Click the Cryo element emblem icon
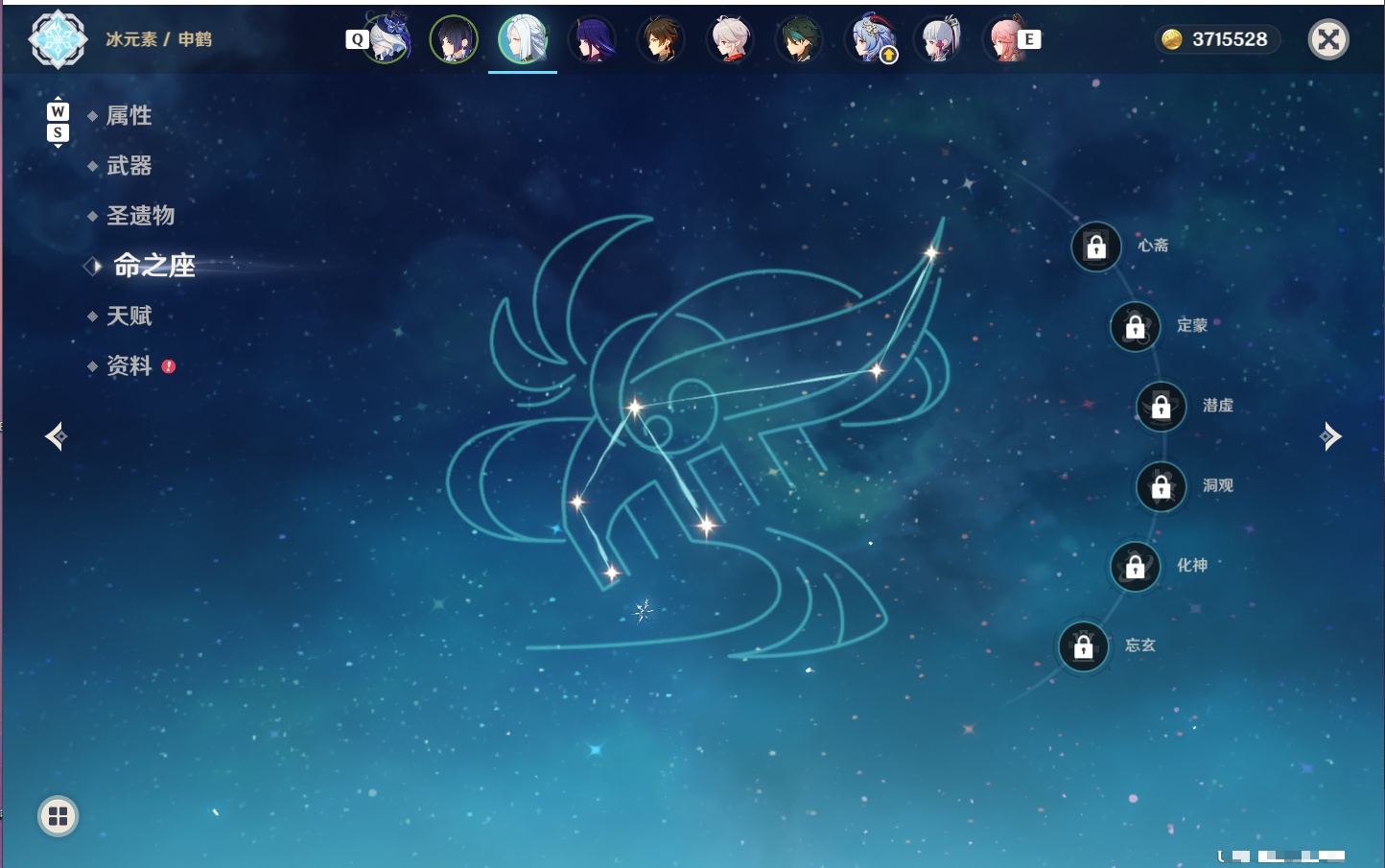 click(x=58, y=39)
